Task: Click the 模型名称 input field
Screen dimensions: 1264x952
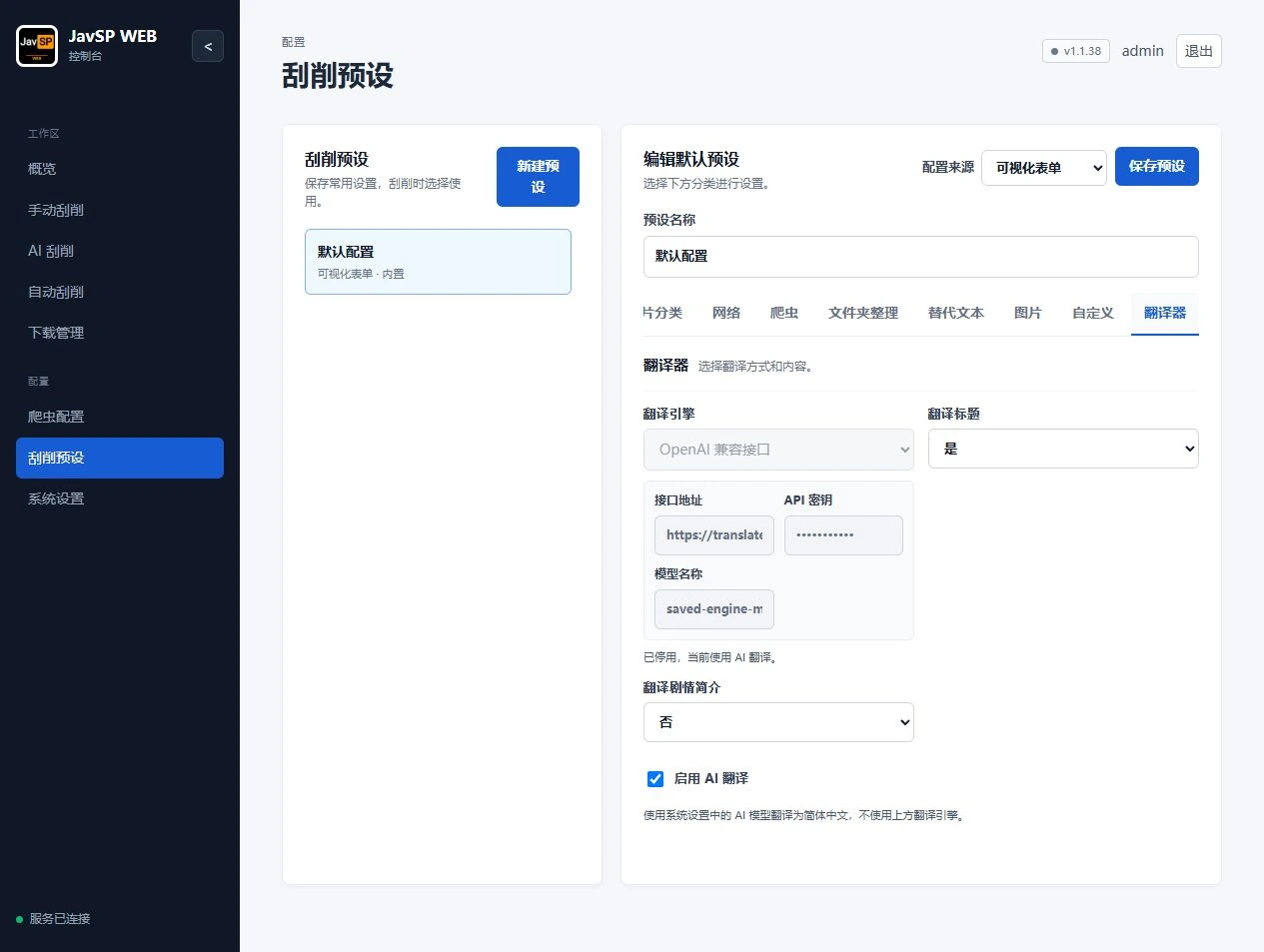Action: [714, 609]
